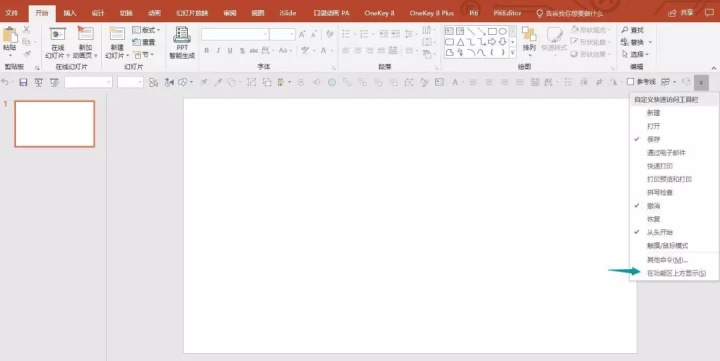Image resolution: width=720 pixels, height=361 pixels.
Task: Switch to the iSlide tab
Action: coord(288,13)
